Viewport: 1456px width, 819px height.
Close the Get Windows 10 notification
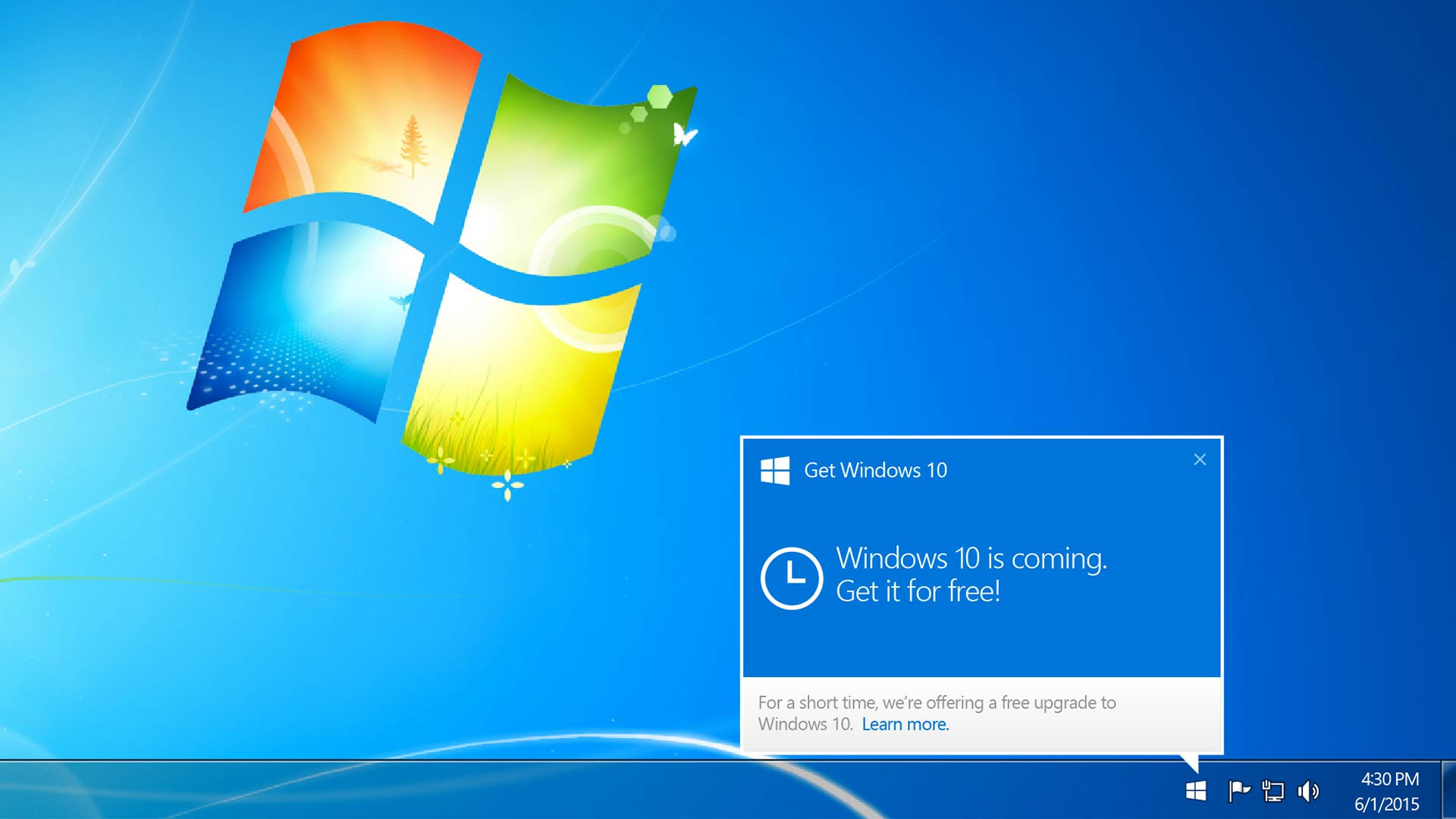[x=1200, y=460]
